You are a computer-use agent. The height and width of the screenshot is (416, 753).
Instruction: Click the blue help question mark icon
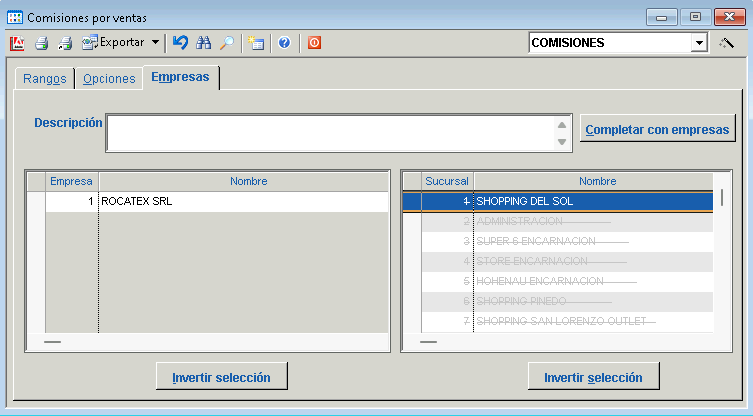284,43
